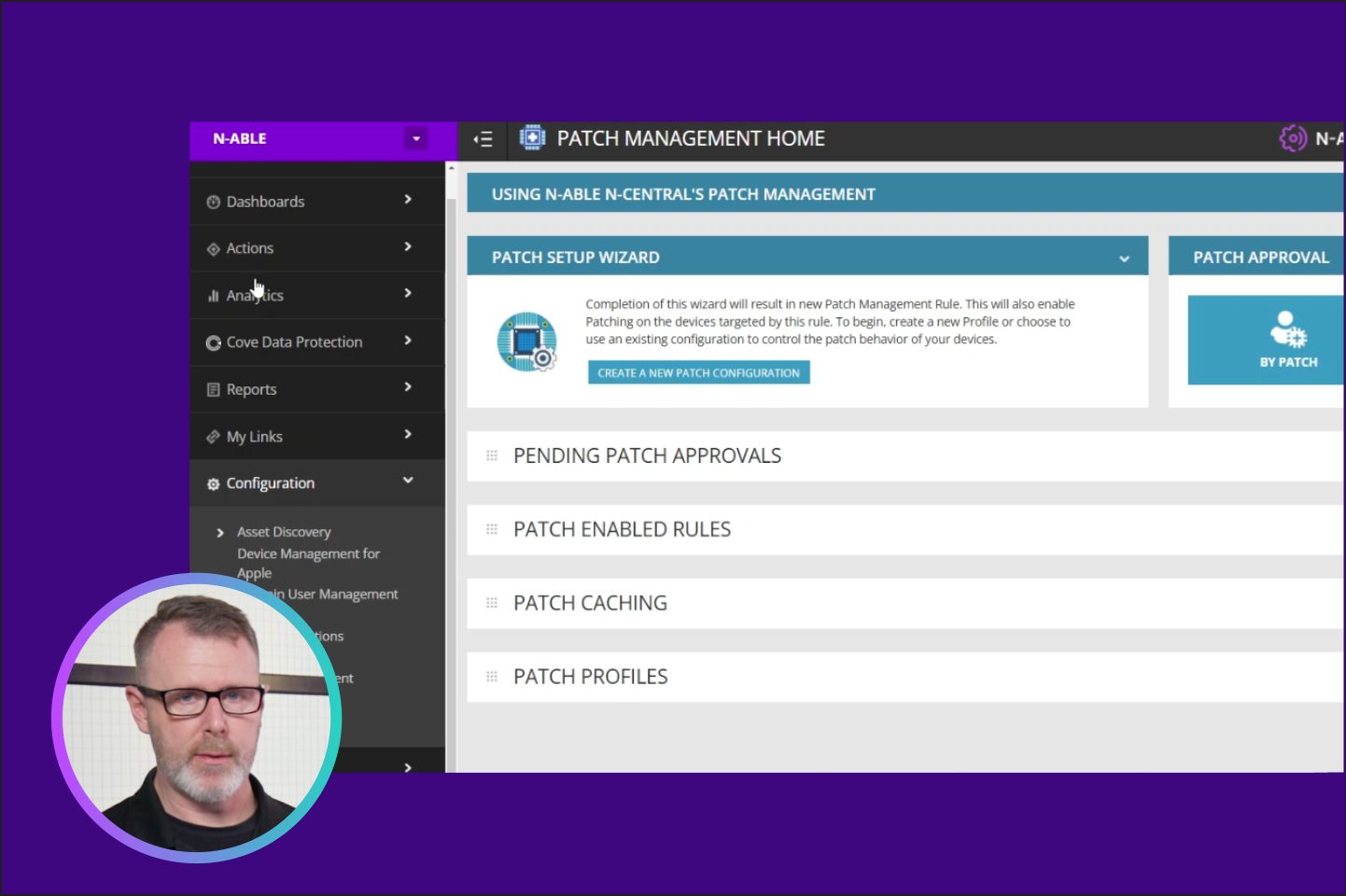Click the drag handle beside Patch Profiles
The width and height of the screenshot is (1346, 896).
(x=492, y=677)
